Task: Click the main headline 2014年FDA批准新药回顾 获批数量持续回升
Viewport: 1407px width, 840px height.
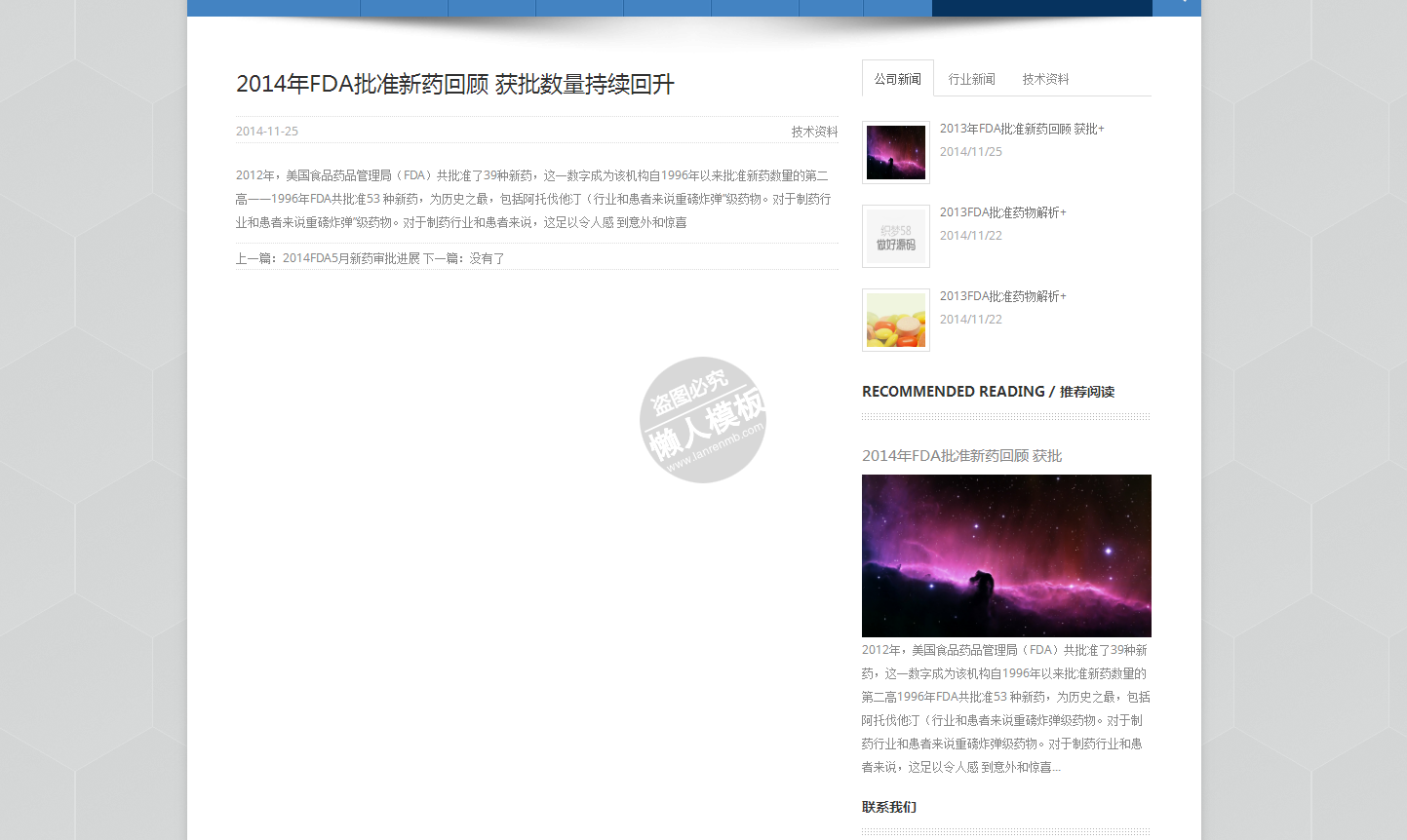Action: pos(455,84)
